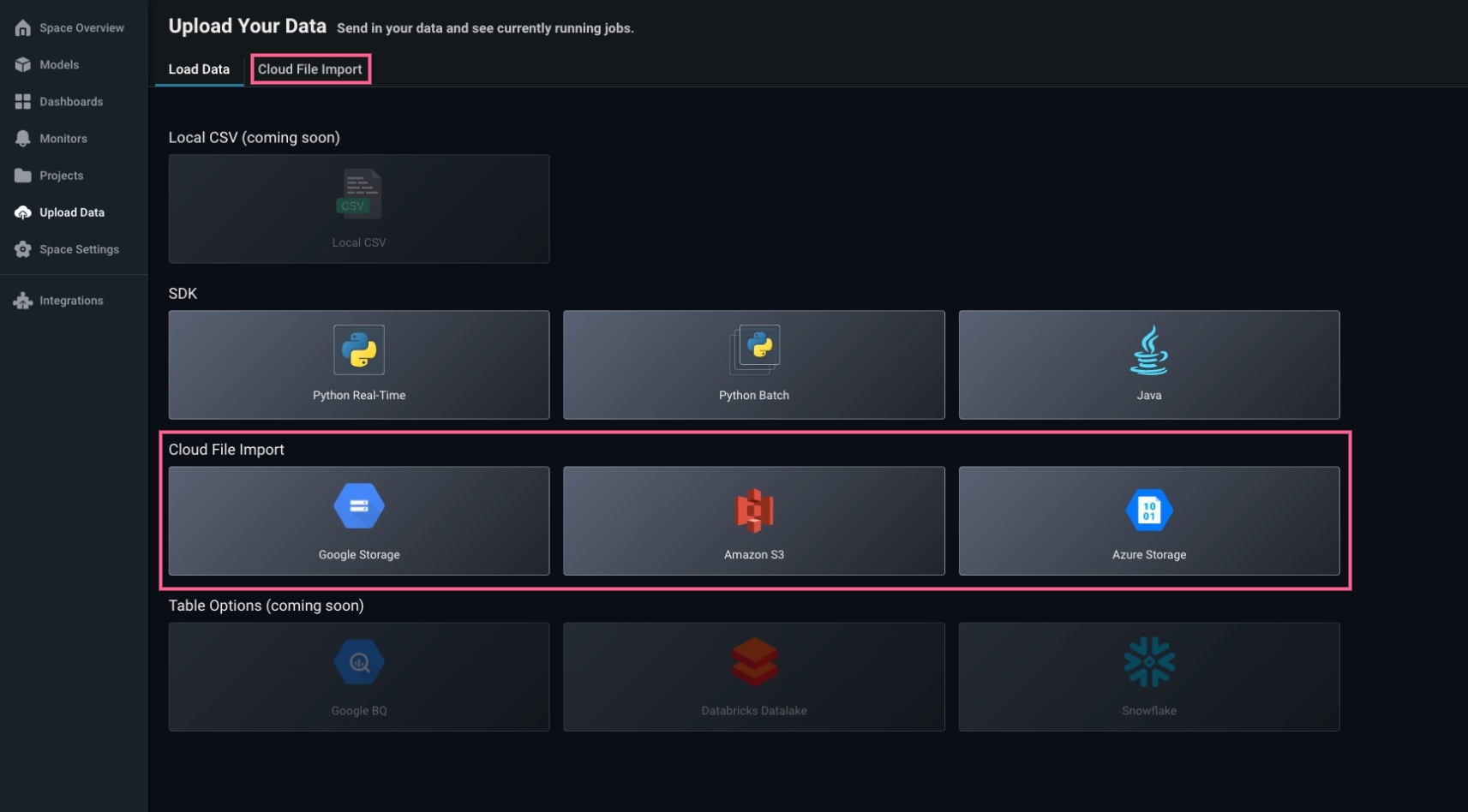Click the 'Upload Your Data' page title
1468x812 pixels.
click(248, 27)
